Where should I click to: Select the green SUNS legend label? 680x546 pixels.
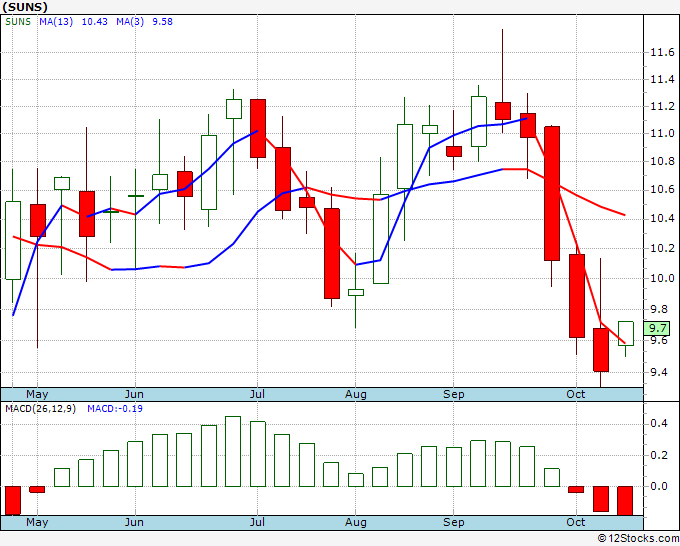pyautogui.click(x=18, y=22)
